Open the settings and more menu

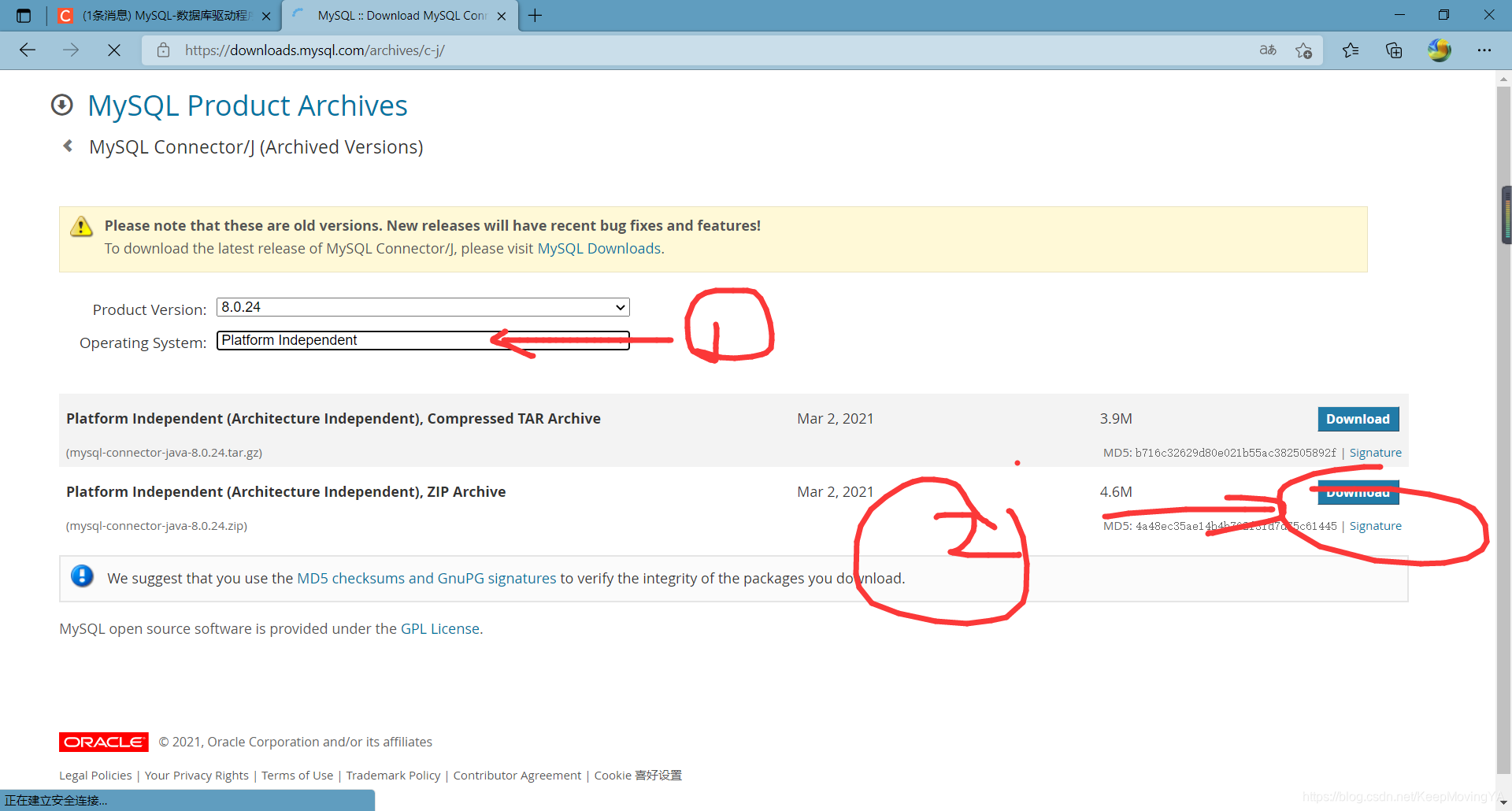pos(1484,50)
